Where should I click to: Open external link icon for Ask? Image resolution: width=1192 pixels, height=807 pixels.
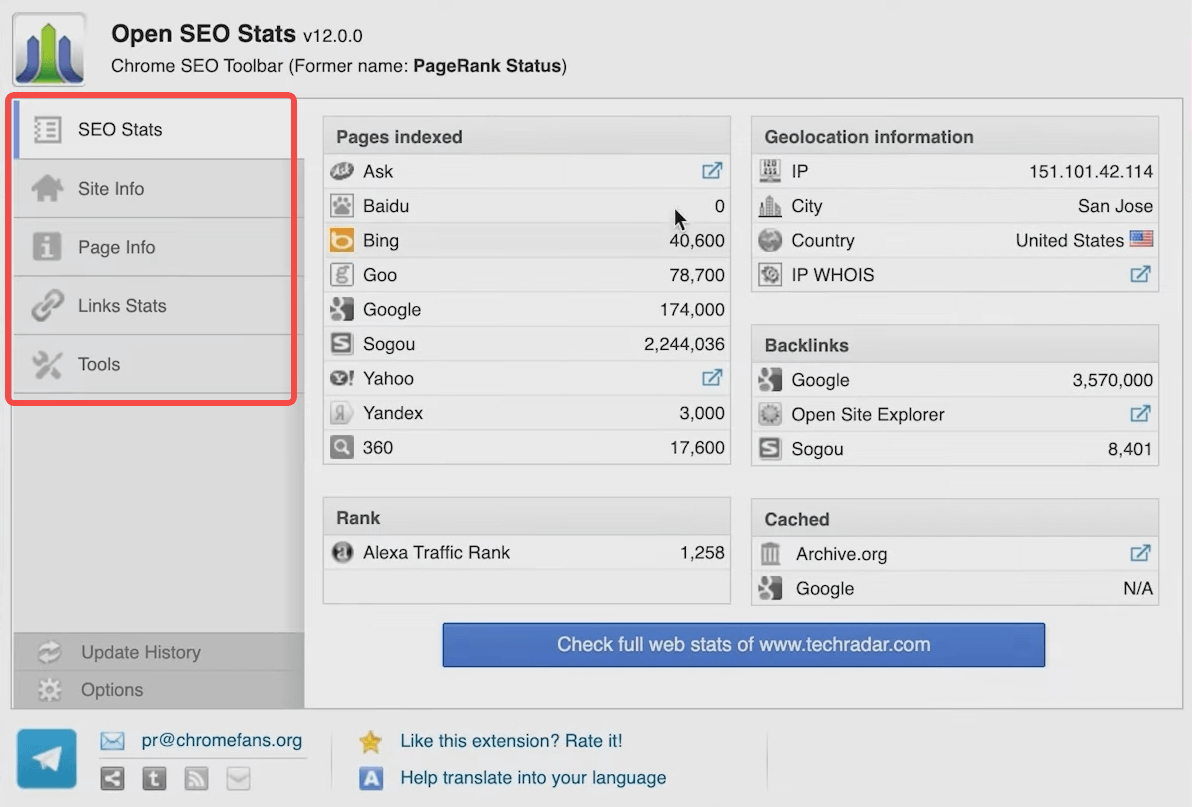point(712,171)
